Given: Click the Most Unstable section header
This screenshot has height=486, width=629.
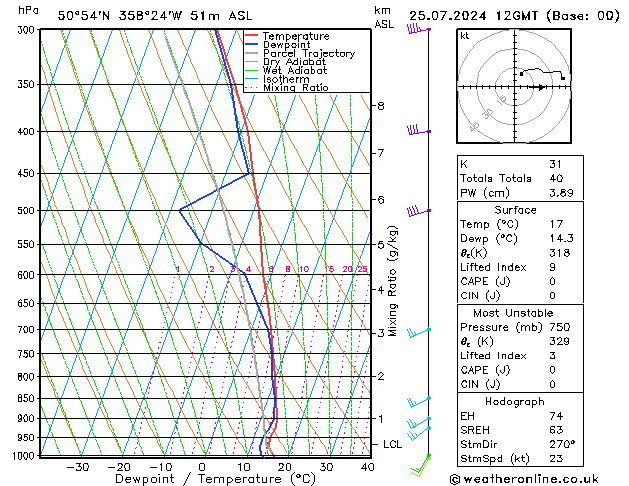Looking at the screenshot, I should (513, 313).
